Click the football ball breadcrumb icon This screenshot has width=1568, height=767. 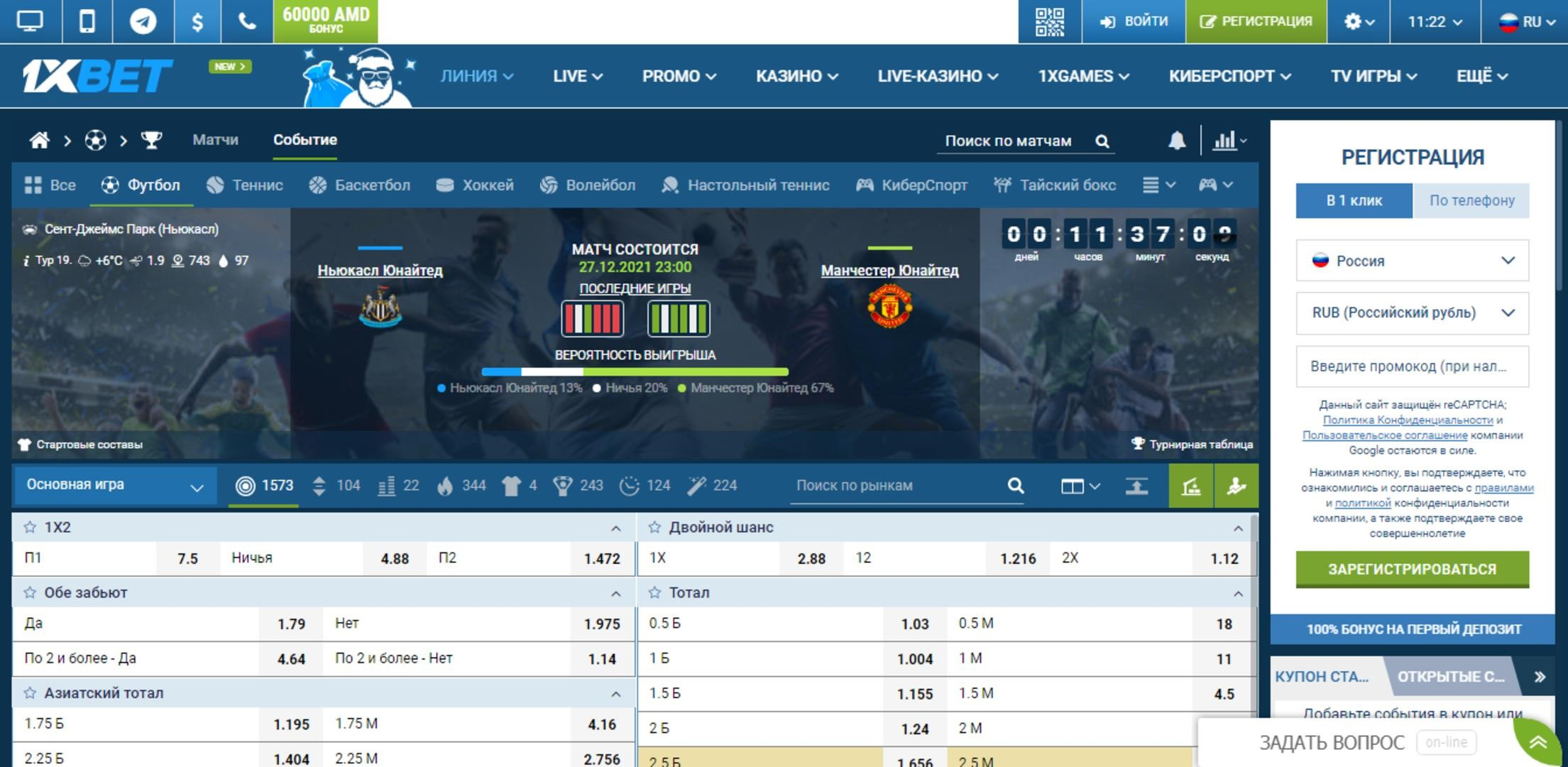click(x=95, y=141)
